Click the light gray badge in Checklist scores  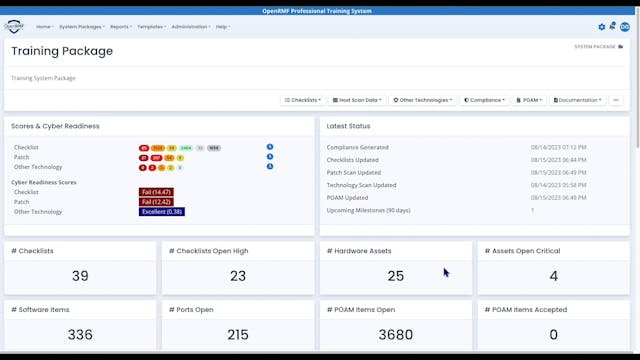click(200, 148)
